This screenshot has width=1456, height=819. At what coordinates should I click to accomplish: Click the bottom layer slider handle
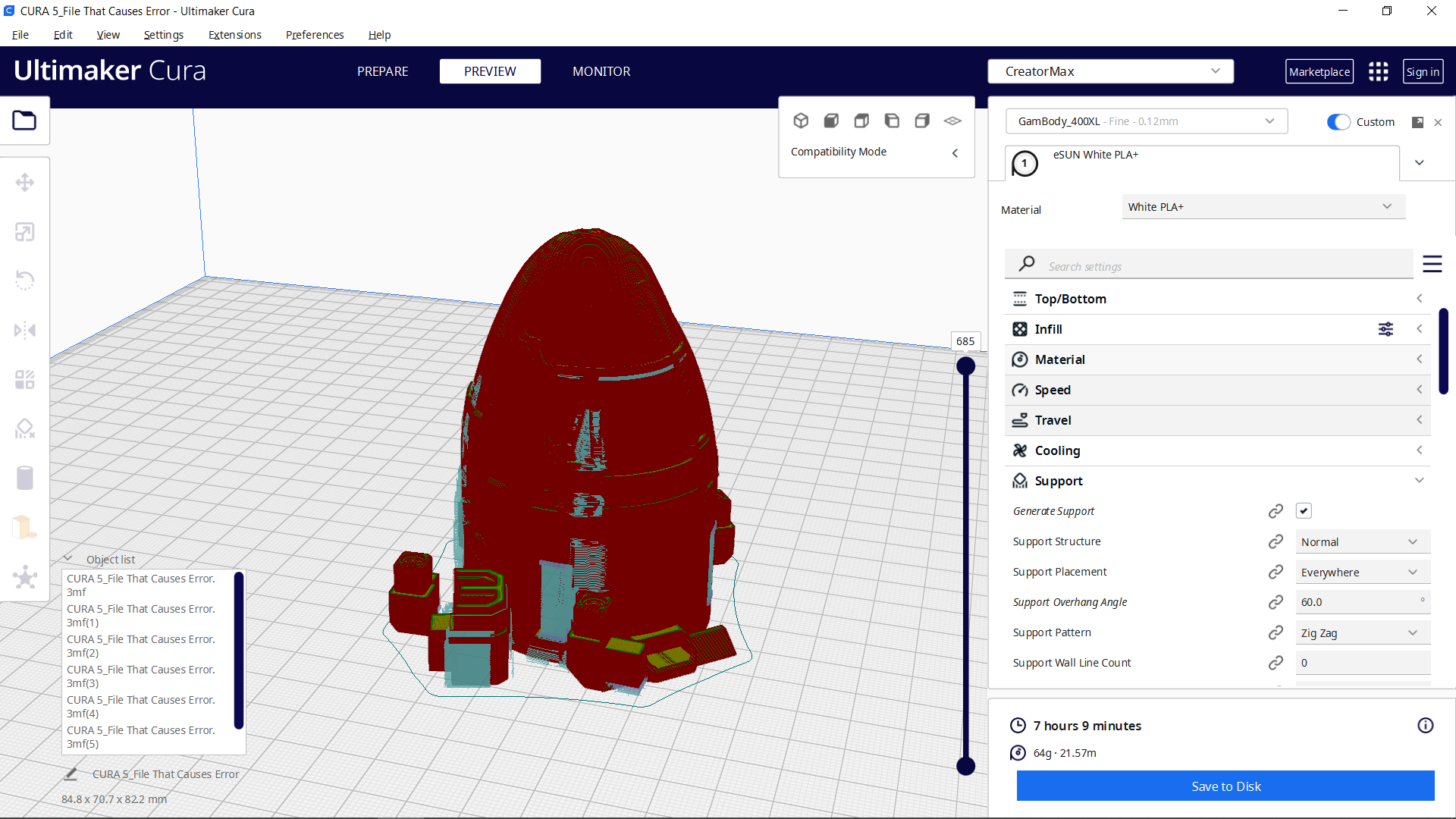tap(965, 766)
